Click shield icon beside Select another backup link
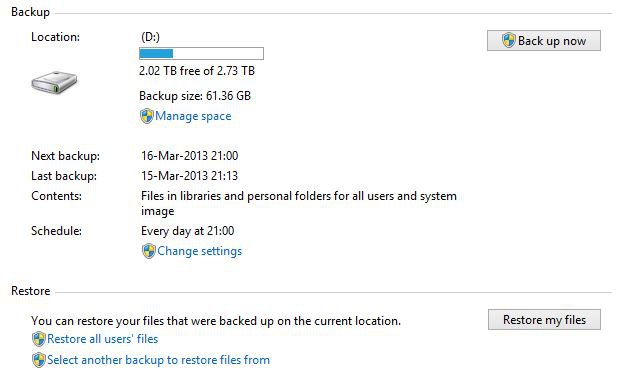 [x=39, y=360]
